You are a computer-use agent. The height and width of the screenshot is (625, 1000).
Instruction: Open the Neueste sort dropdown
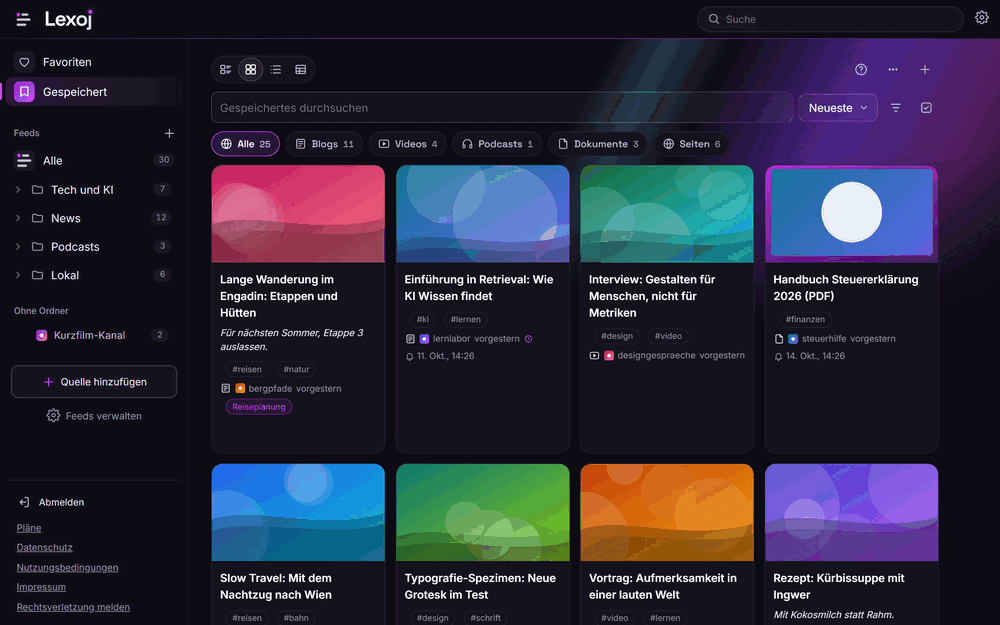click(837, 108)
